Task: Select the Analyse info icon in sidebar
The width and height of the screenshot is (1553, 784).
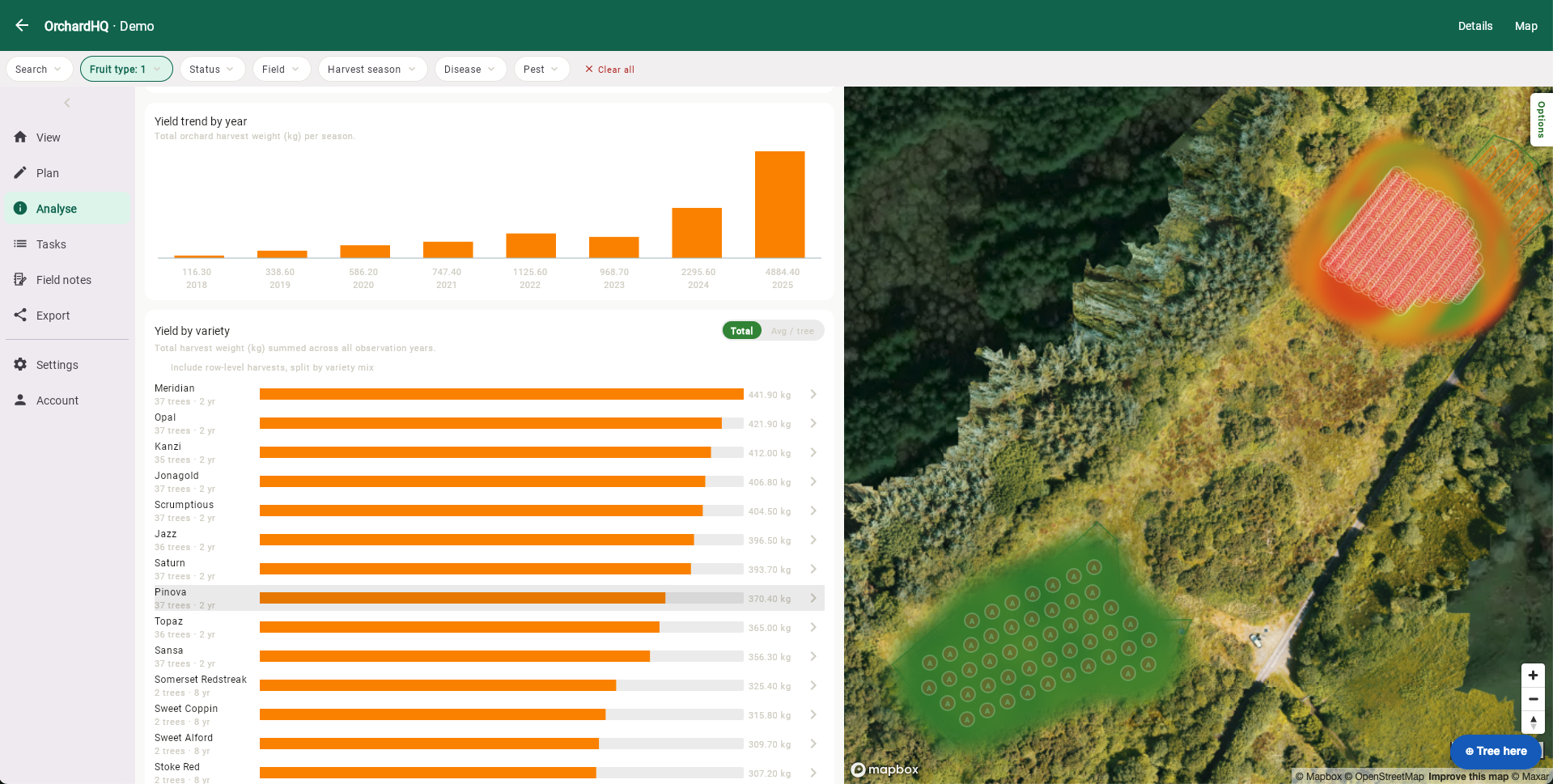Action: pos(20,209)
